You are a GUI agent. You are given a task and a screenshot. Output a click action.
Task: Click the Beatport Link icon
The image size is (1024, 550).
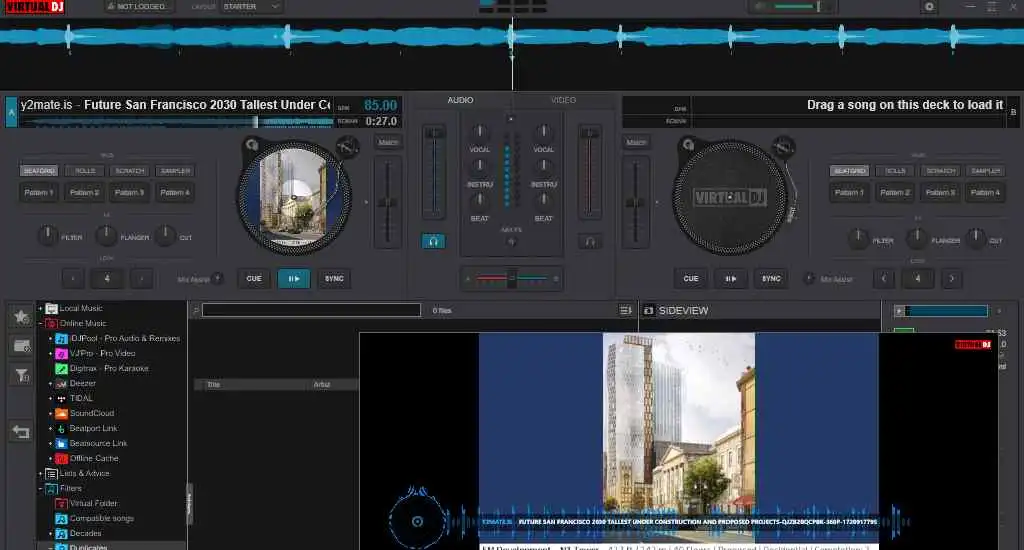61,429
